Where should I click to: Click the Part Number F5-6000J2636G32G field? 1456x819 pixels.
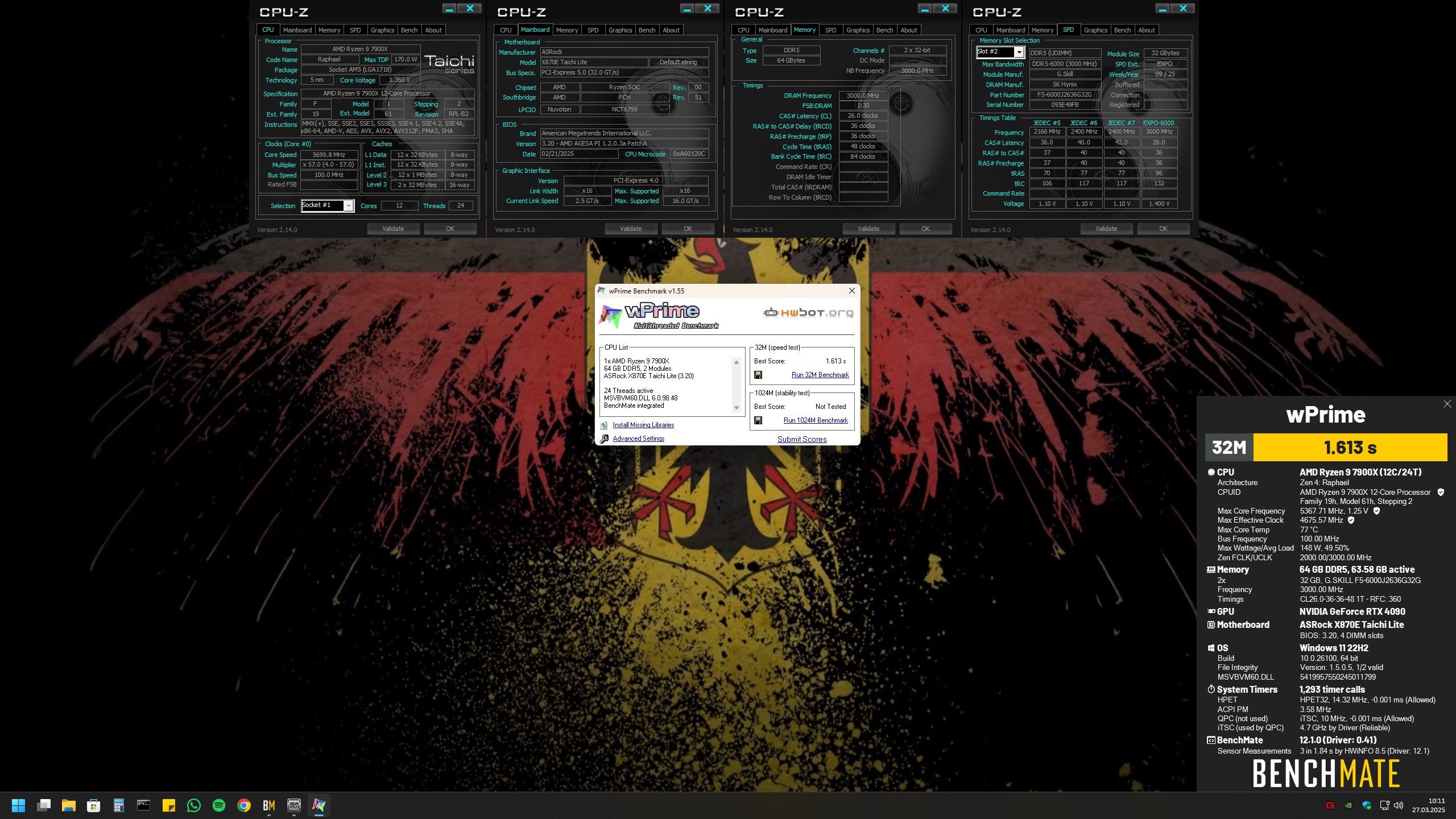(x=1064, y=95)
